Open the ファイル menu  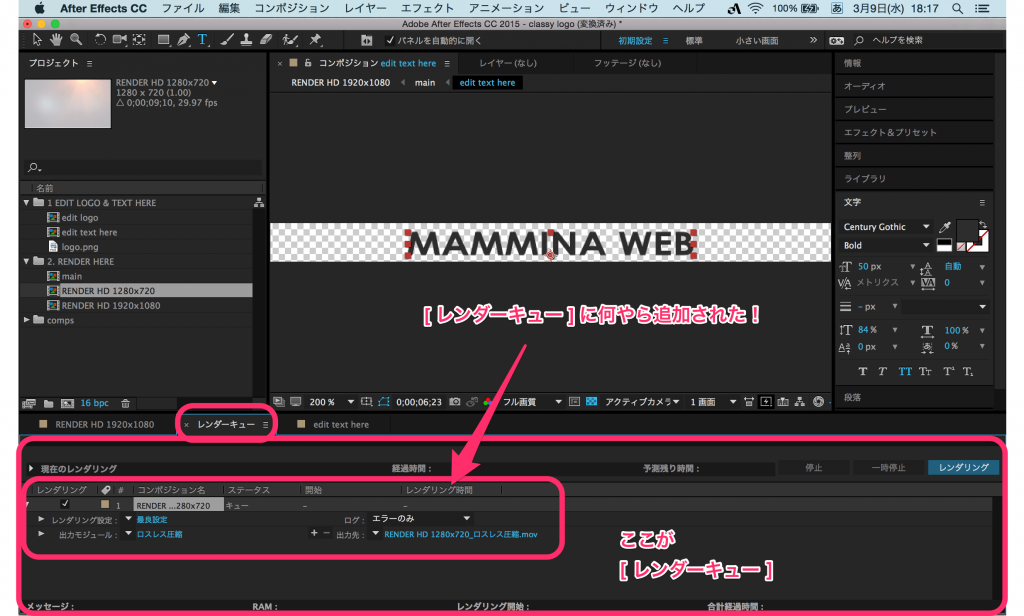183,8
